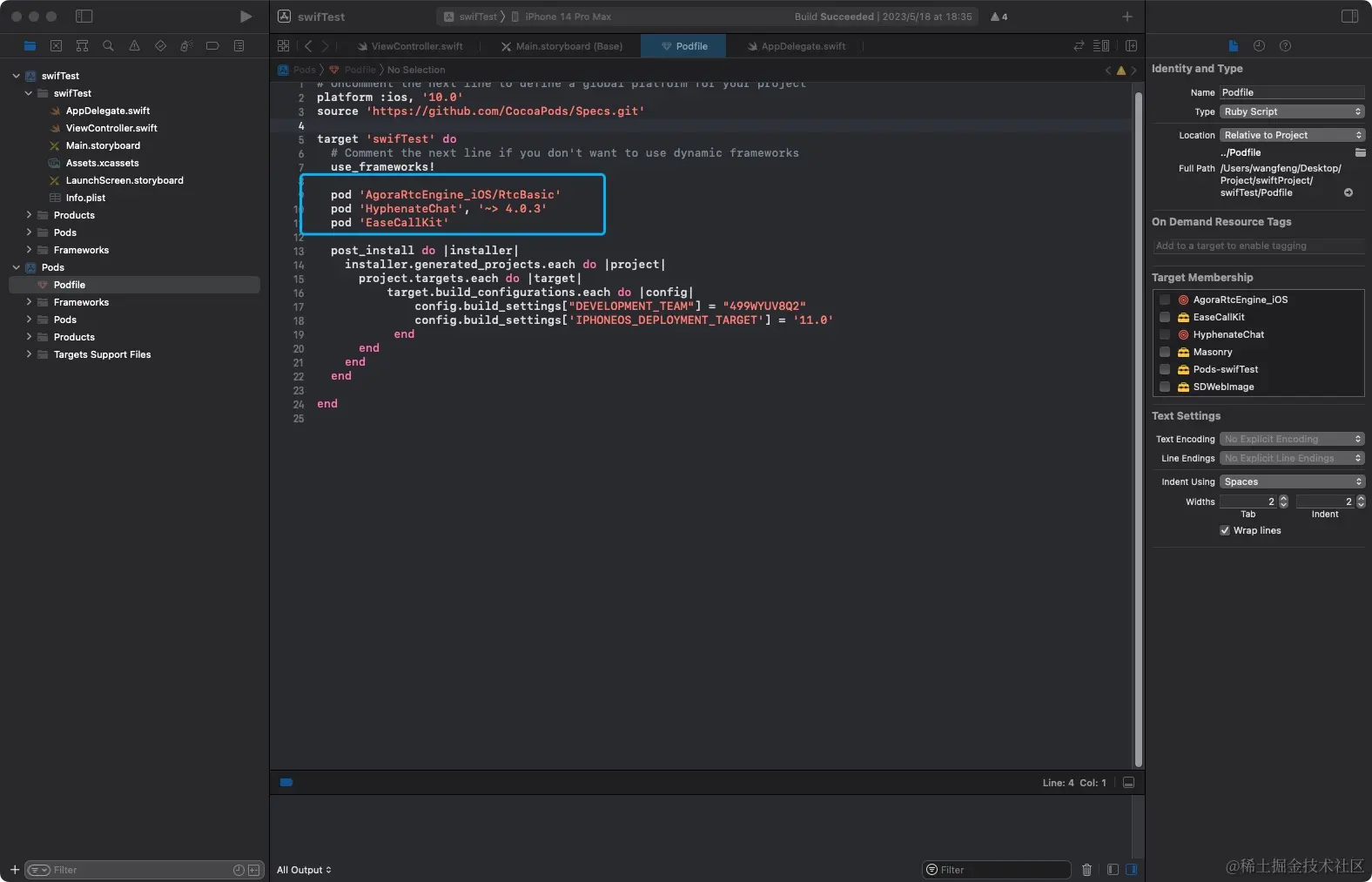1372x882 pixels.
Task: Adjust the Indent width stepper
Action: click(1361, 502)
